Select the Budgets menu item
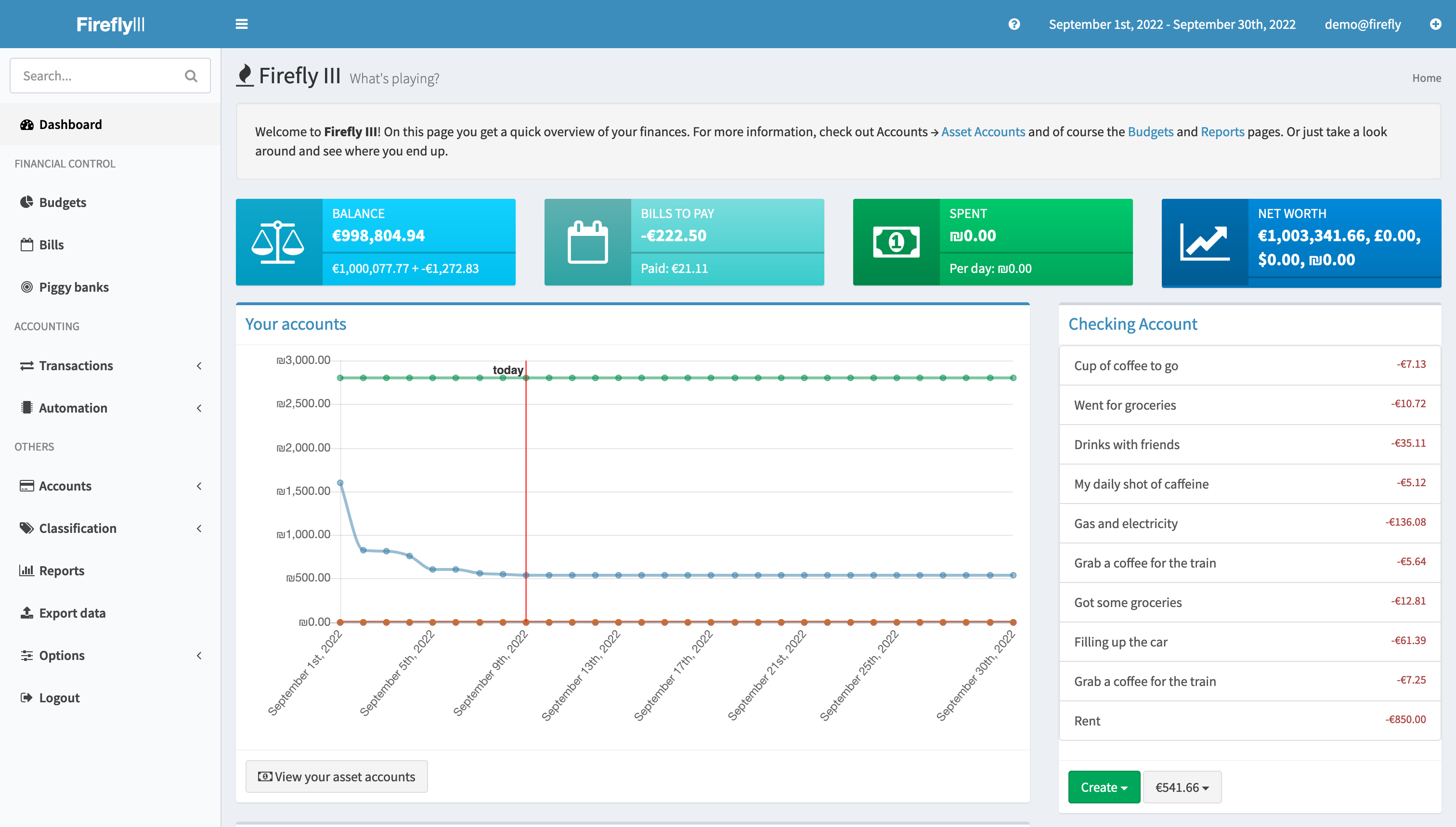1456x827 pixels. (63, 201)
